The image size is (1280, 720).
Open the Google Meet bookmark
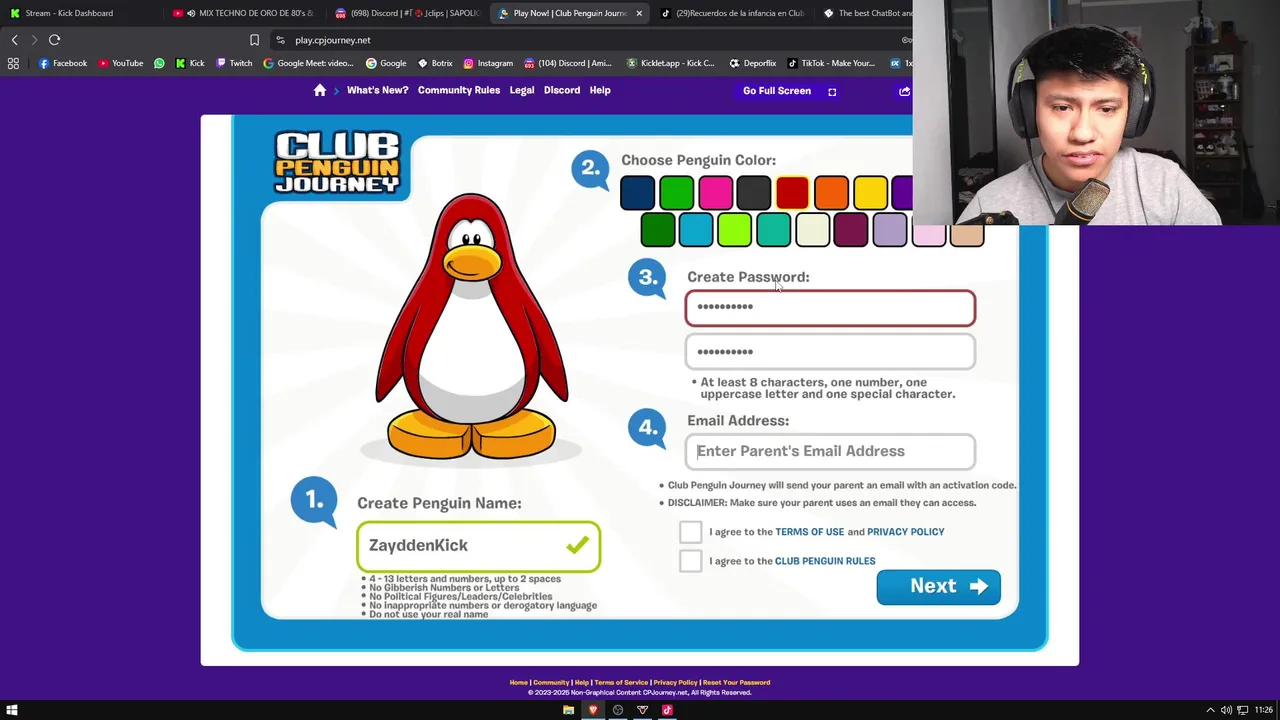pos(308,63)
